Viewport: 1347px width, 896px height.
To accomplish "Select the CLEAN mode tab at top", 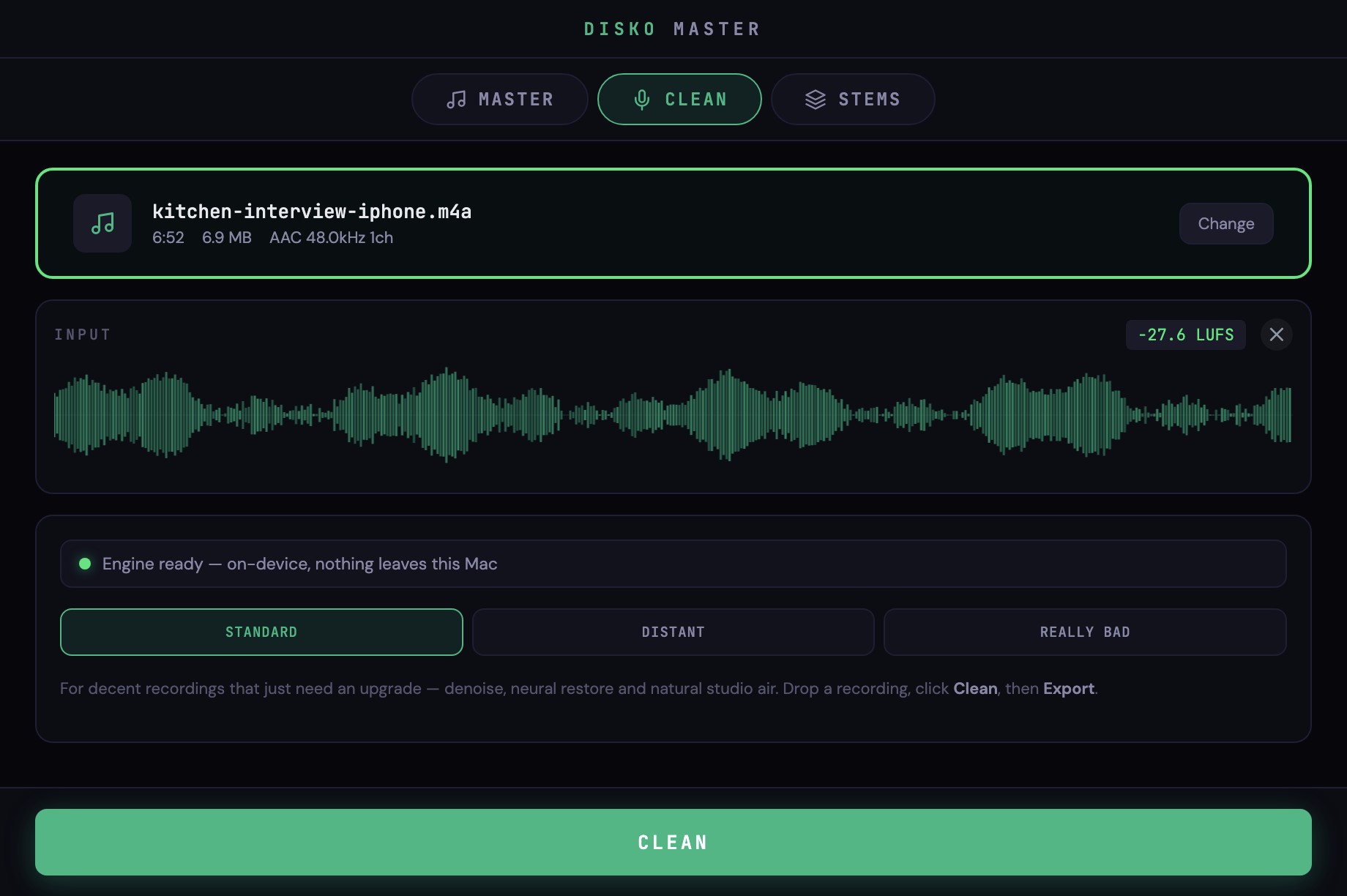I will (x=679, y=99).
